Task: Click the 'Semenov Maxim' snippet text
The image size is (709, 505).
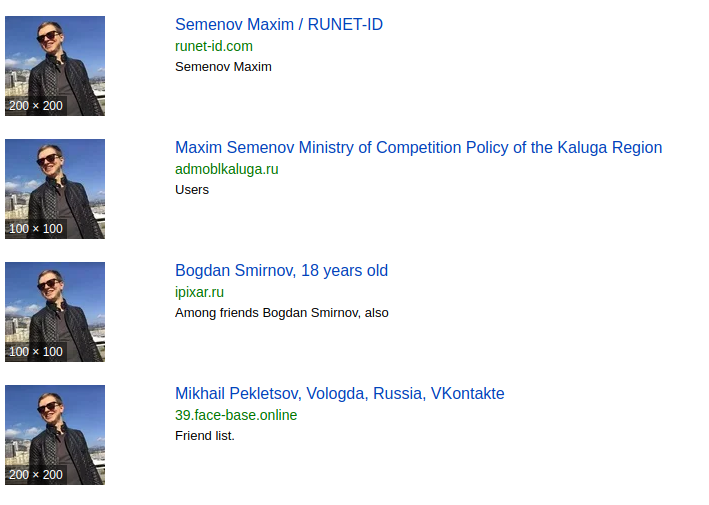Action: click(x=223, y=67)
